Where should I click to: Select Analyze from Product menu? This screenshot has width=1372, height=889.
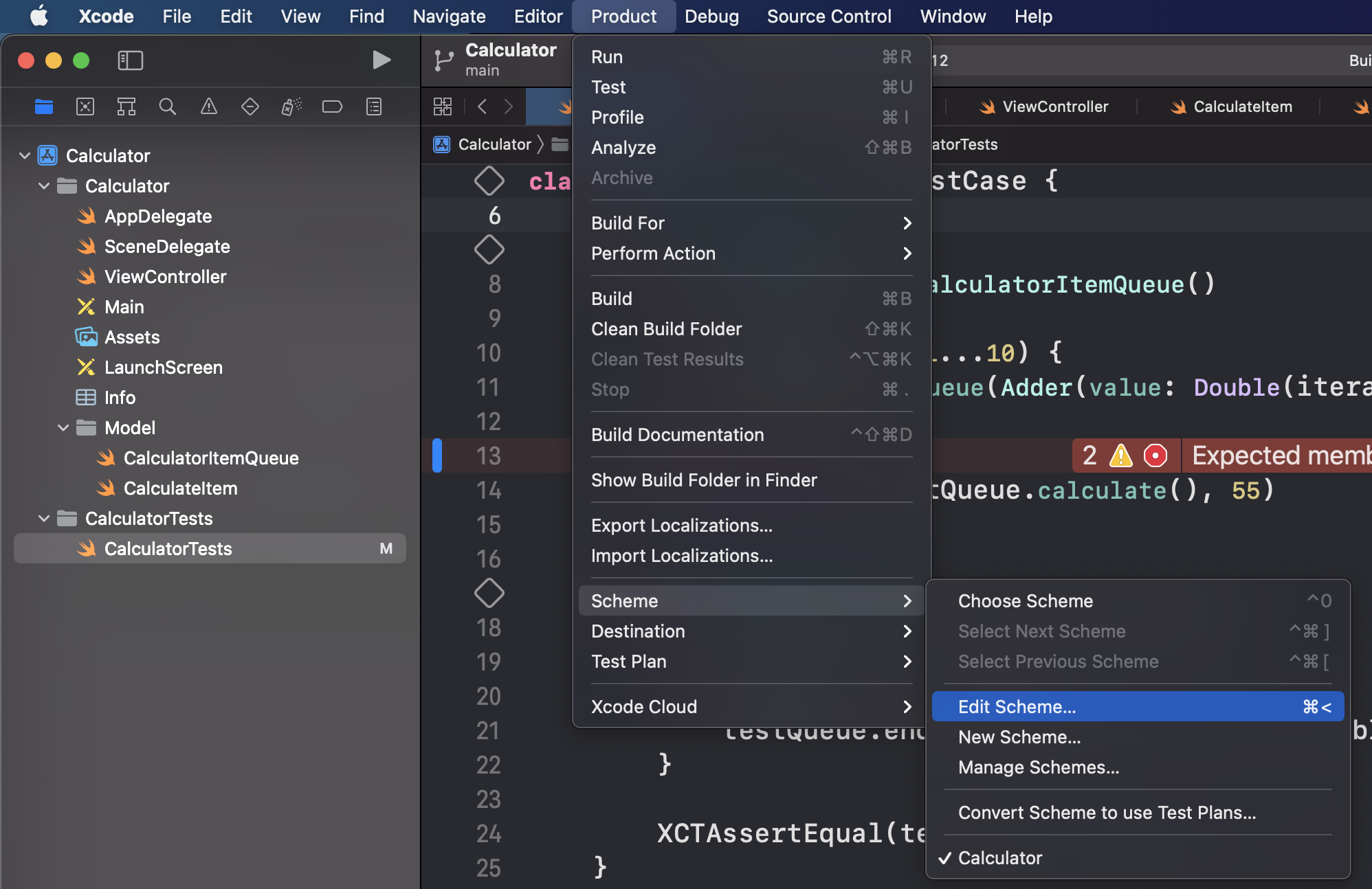tap(751, 148)
